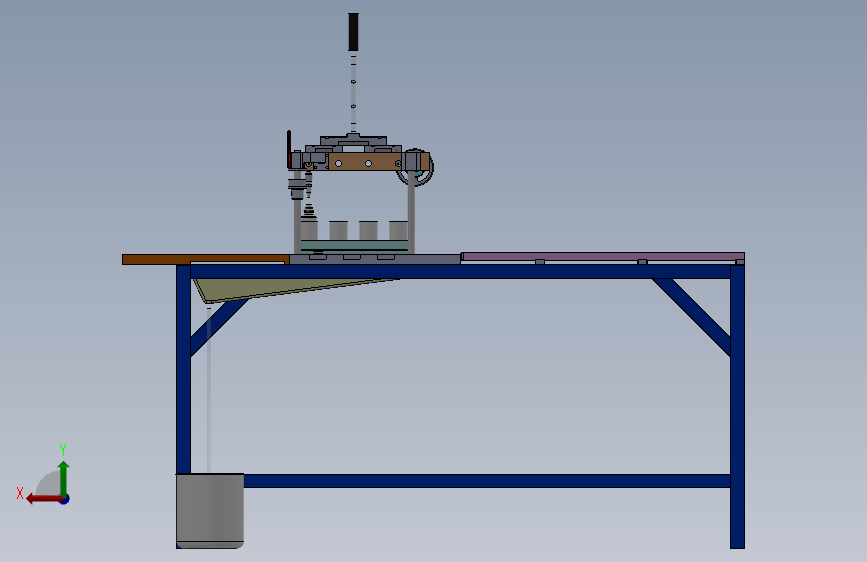Select the brown side plate with three holes
The width and height of the screenshot is (867, 562).
[366, 162]
